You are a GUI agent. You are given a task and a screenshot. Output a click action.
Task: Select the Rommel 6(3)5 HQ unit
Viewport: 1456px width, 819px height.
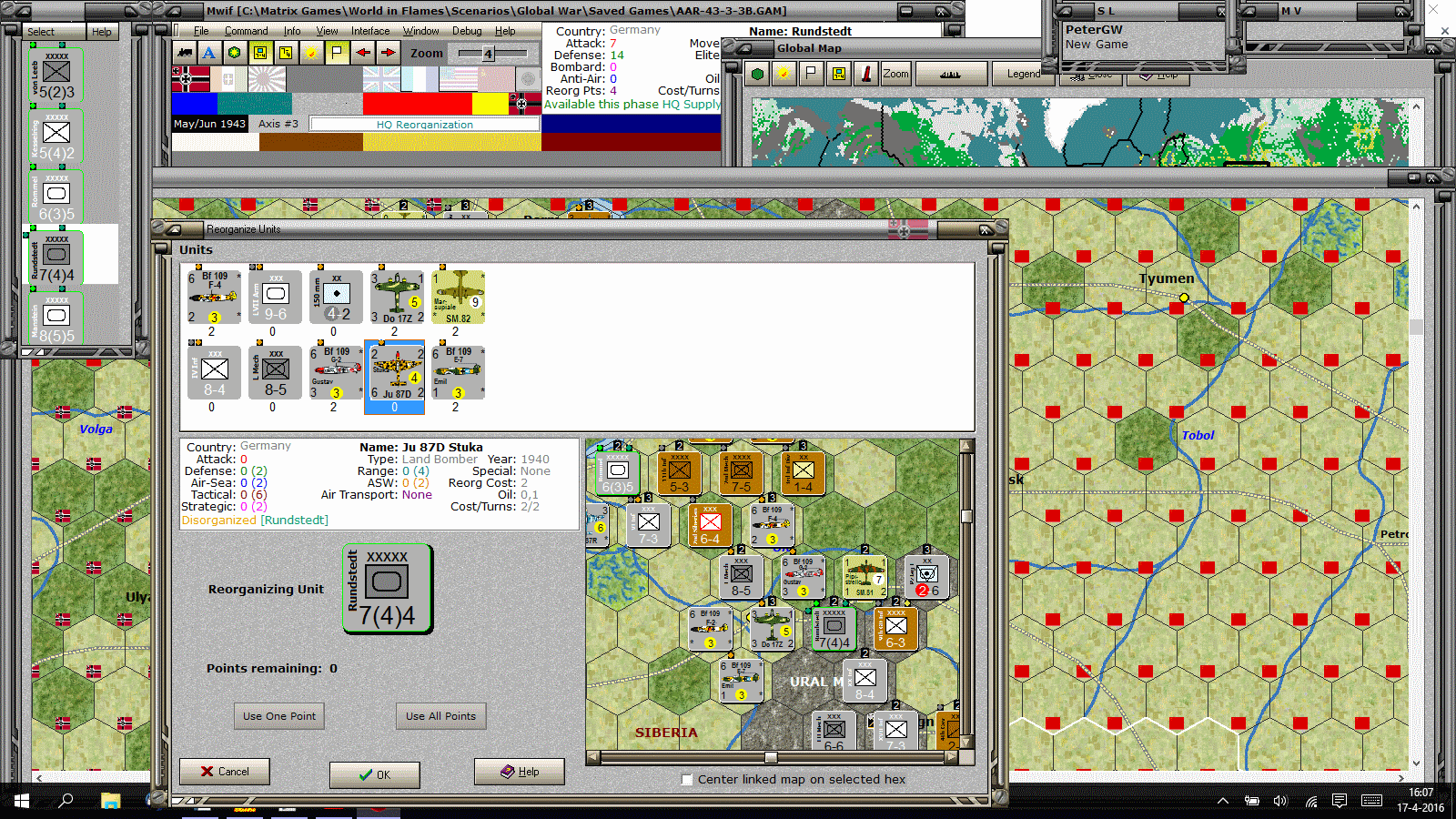pyautogui.click(x=56, y=198)
